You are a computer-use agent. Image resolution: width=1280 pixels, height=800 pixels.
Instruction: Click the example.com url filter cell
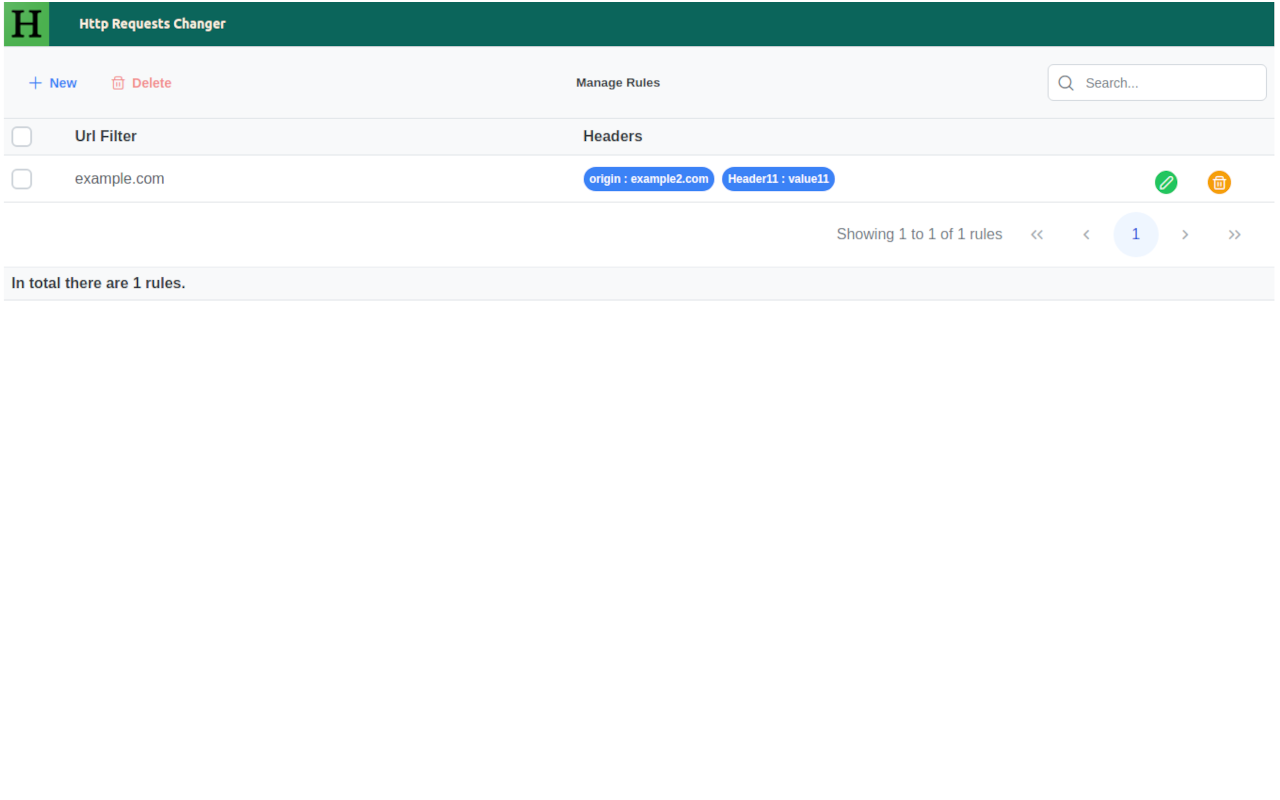120,179
